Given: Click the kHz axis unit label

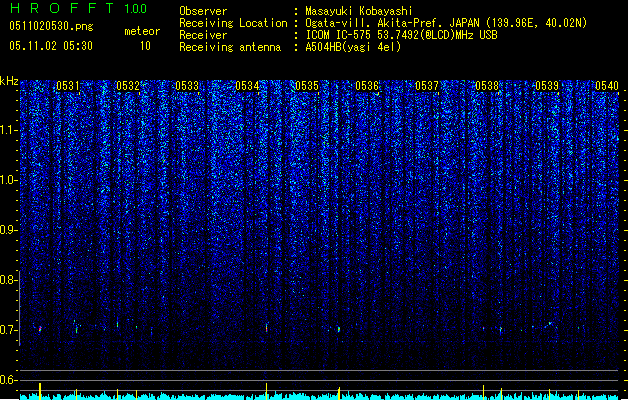Looking at the screenshot, I should coord(9,81).
